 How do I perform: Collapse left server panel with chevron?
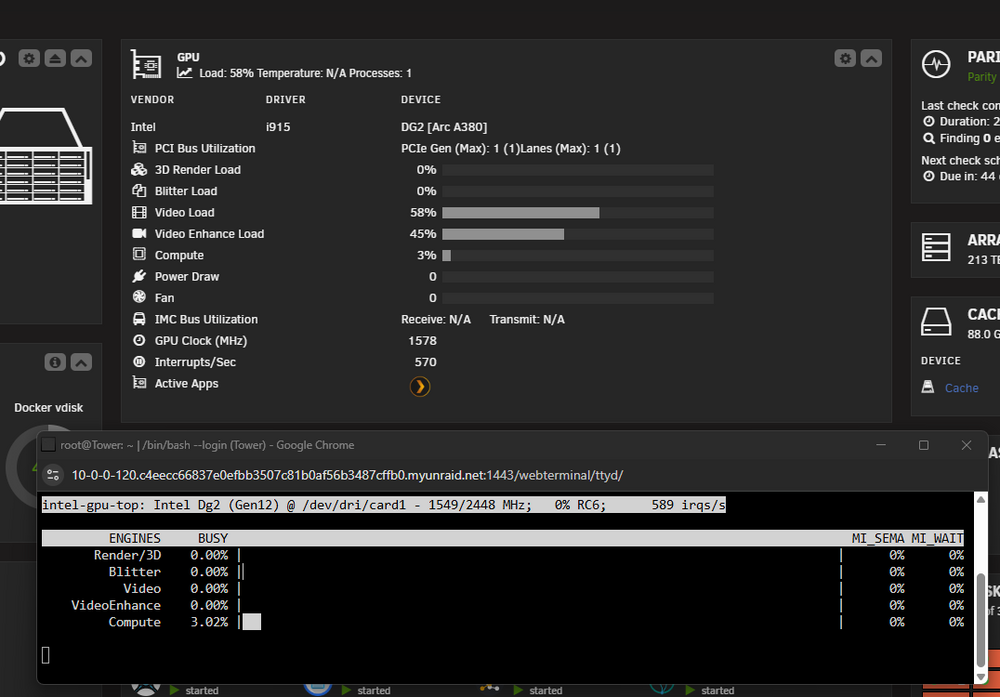81,59
